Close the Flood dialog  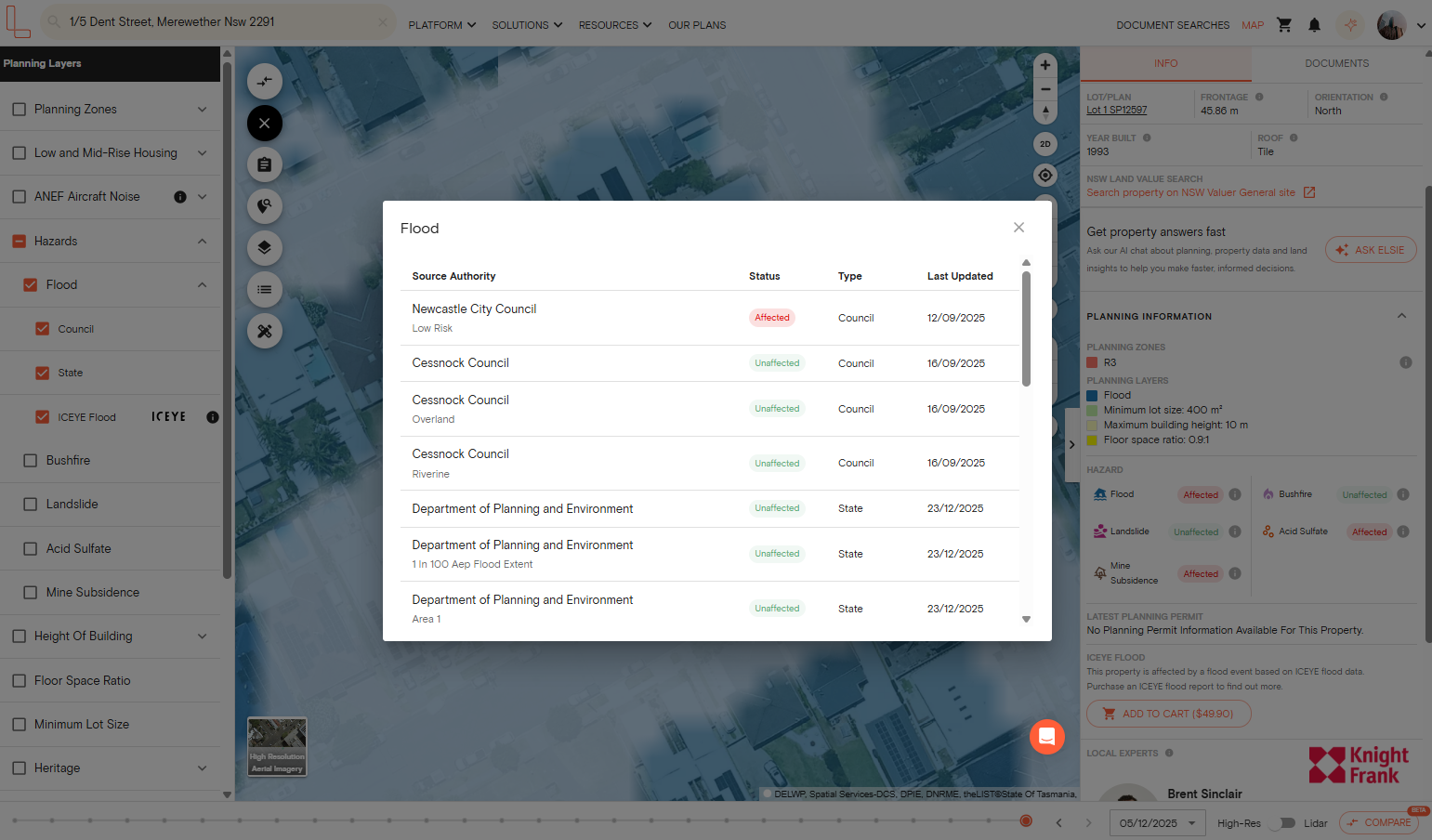[1019, 228]
